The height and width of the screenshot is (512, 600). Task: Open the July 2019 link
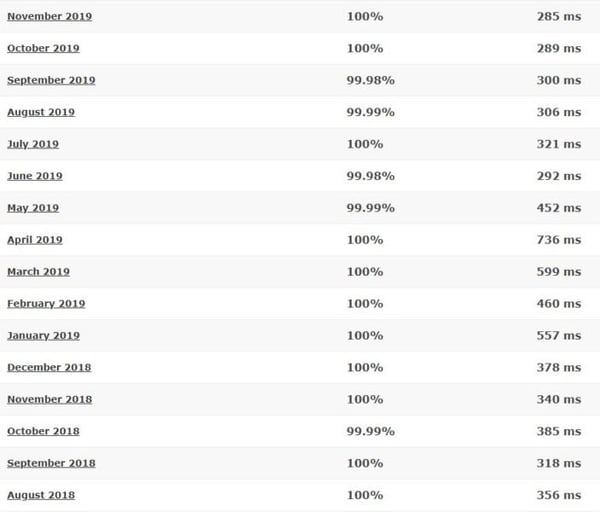pos(33,144)
